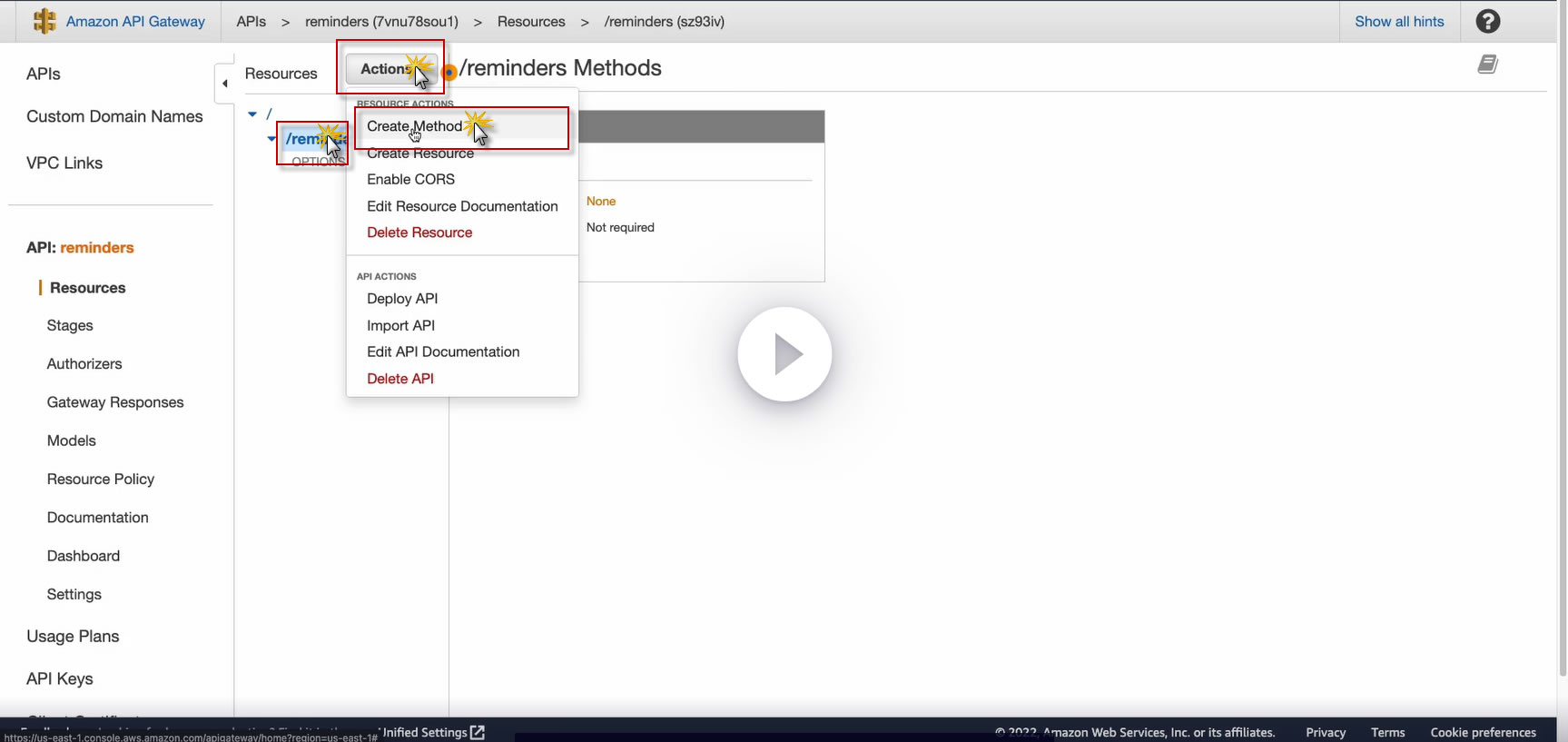Open Models in the sidebar
This screenshot has width=1568, height=742.
pos(72,440)
